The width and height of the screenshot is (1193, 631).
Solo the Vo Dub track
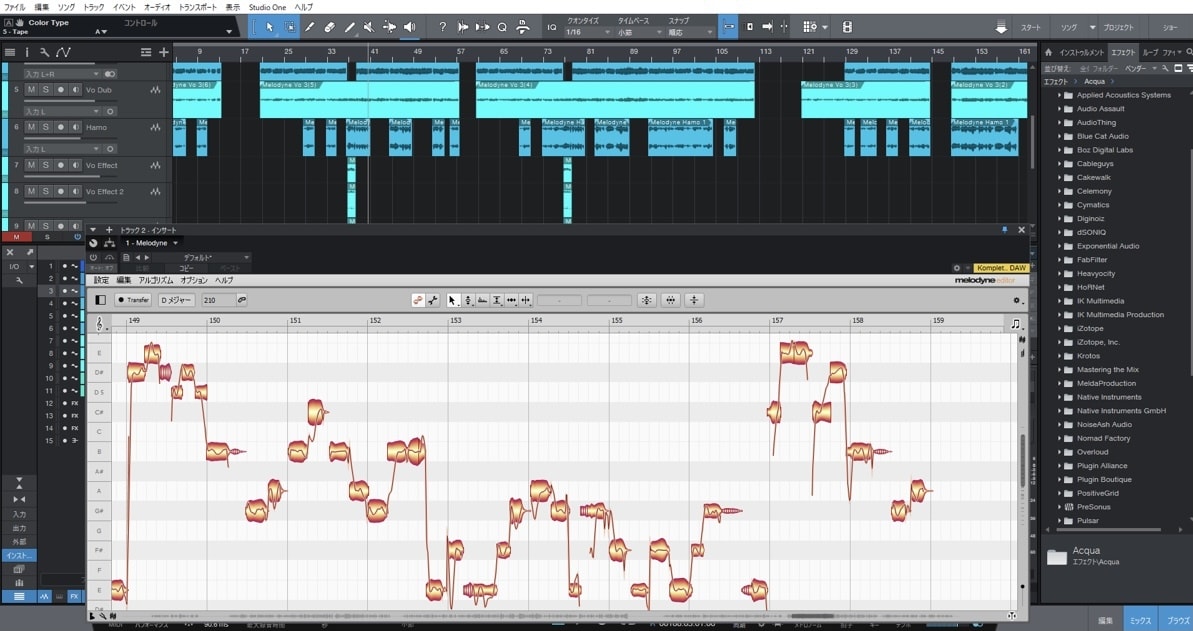46,90
